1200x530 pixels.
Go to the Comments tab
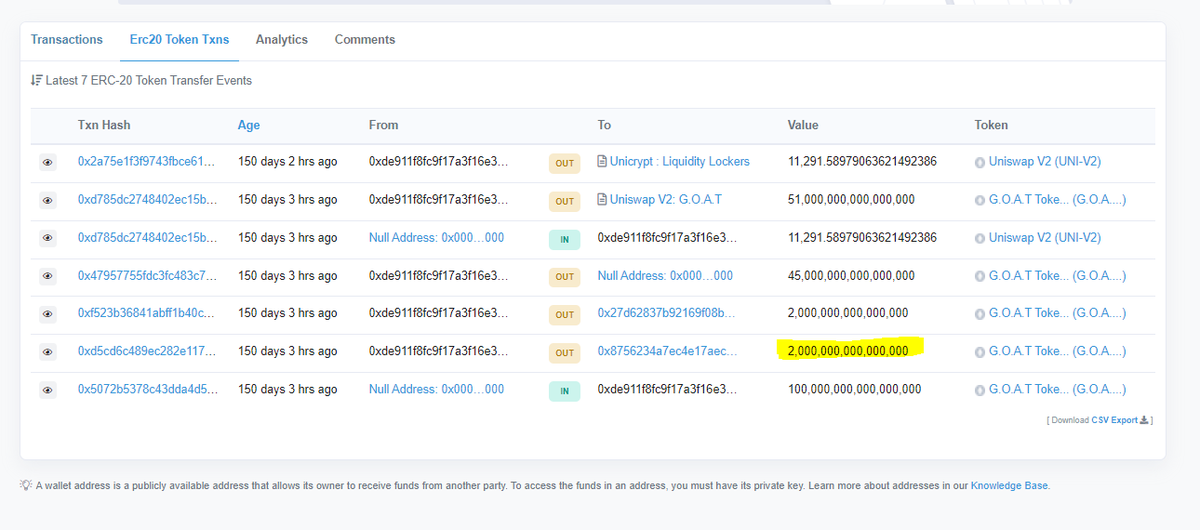click(365, 40)
